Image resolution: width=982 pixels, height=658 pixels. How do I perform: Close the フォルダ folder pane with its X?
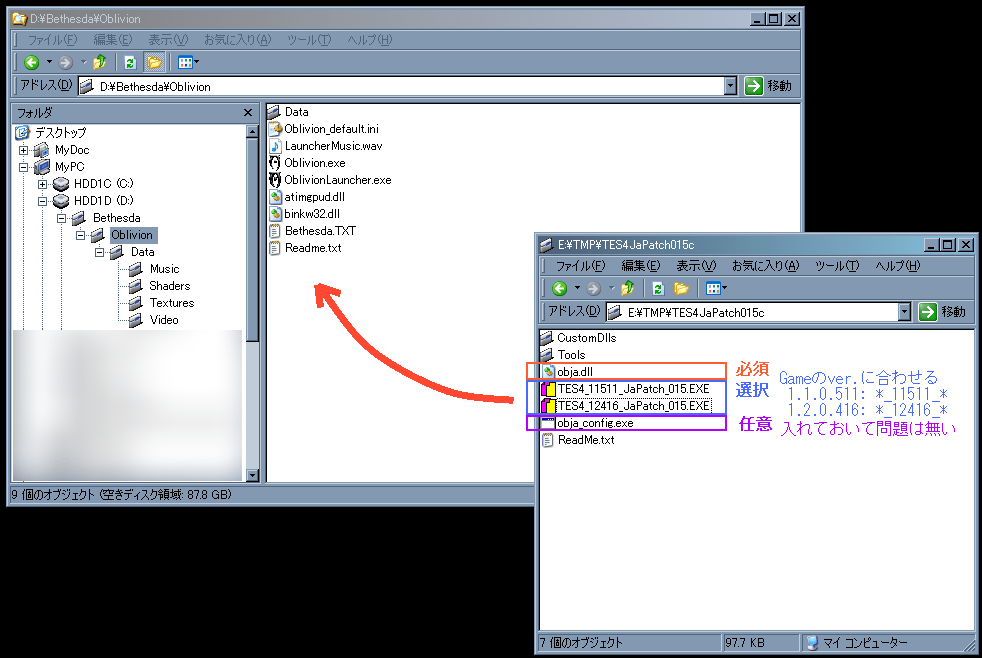pyautogui.click(x=248, y=113)
